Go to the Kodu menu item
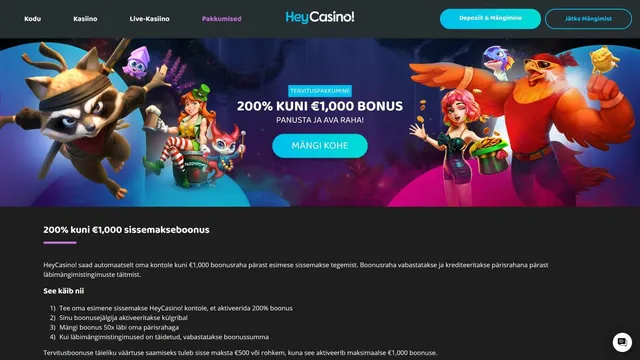Image resolution: width=640 pixels, height=360 pixels. pos(33,19)
